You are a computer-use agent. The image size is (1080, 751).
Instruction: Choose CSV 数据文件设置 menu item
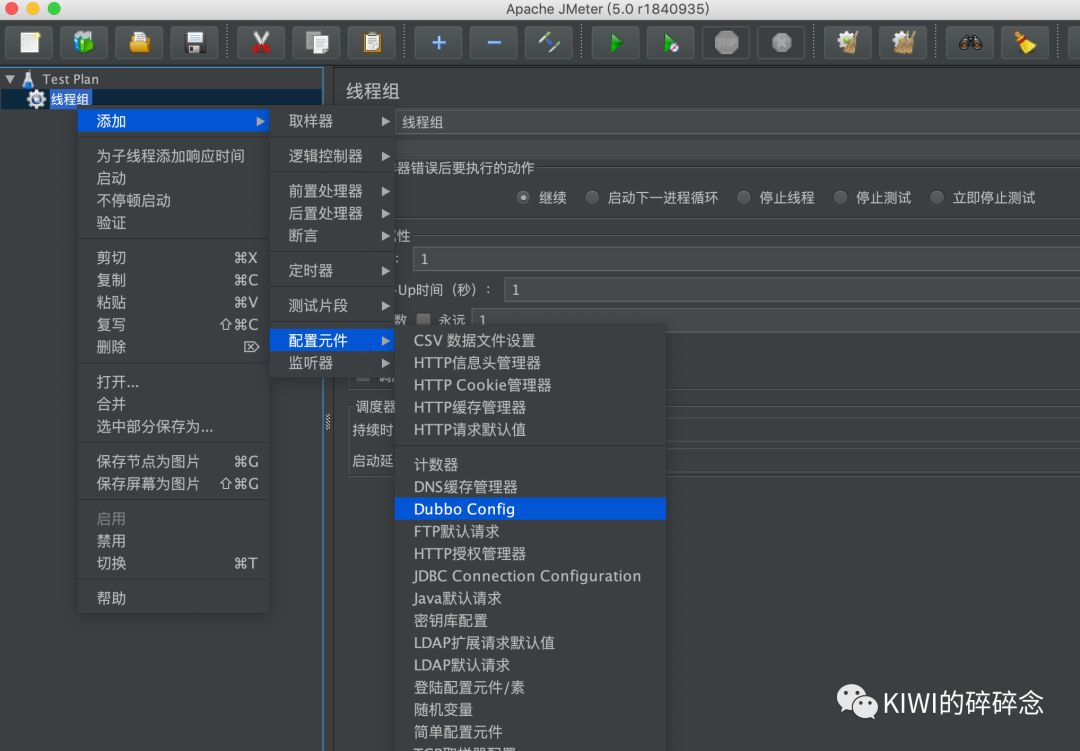tap(530, 340)
